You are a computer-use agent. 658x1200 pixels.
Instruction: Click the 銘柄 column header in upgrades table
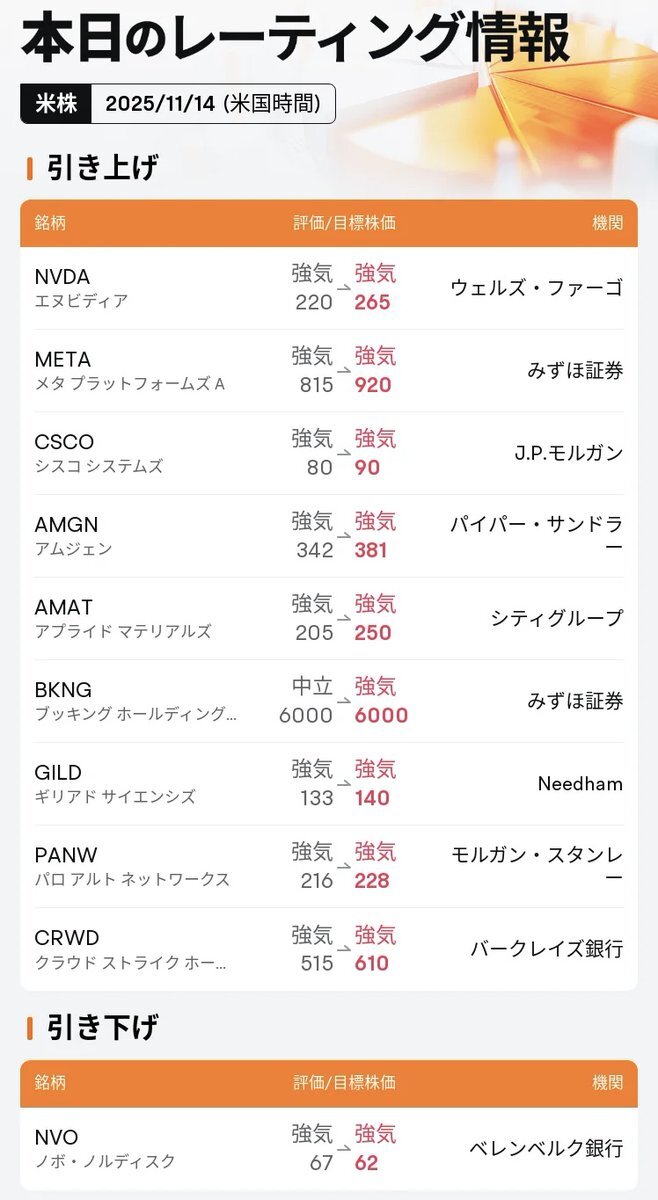coord(50,223)
